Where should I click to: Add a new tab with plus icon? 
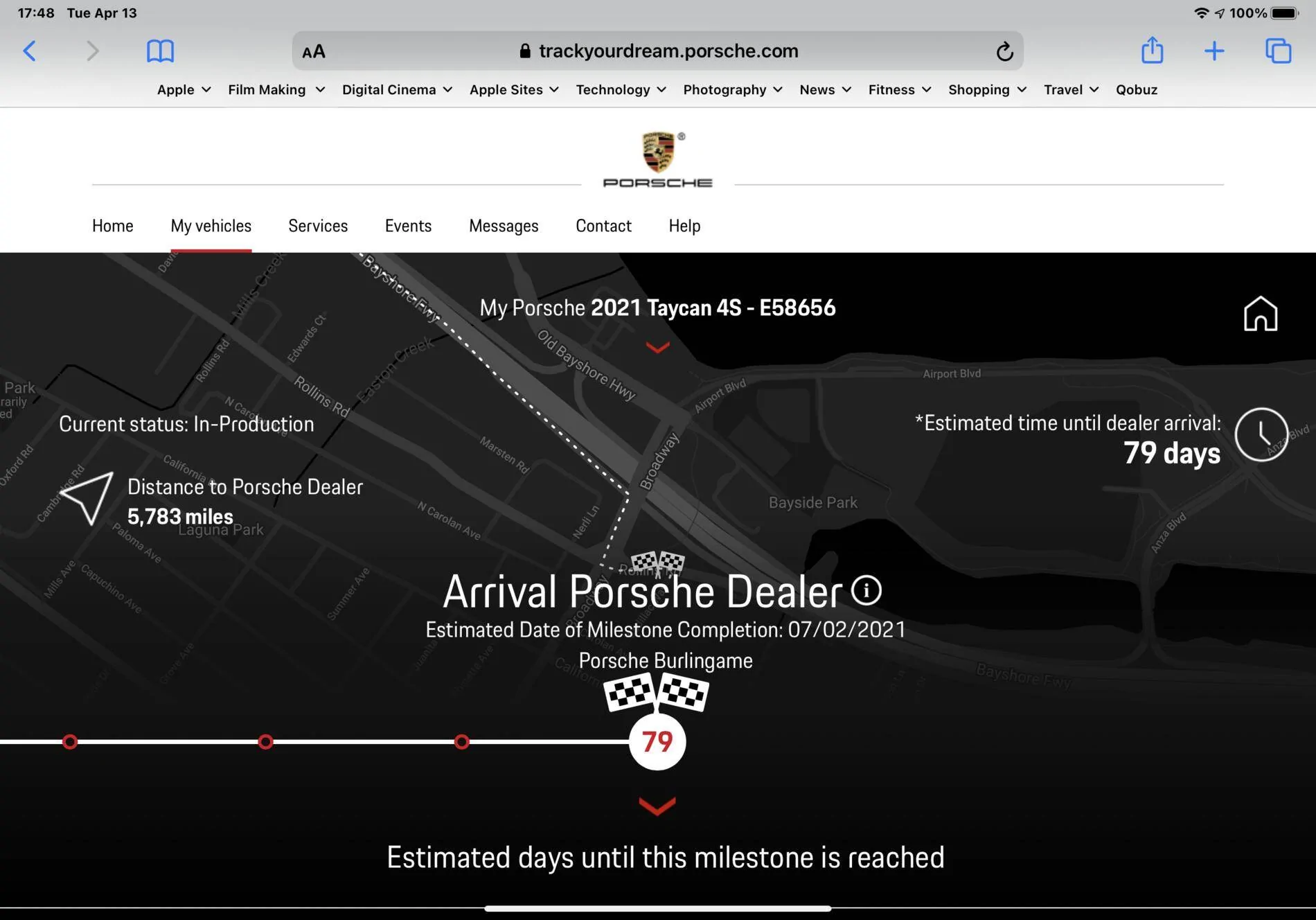coord(1214,51)
